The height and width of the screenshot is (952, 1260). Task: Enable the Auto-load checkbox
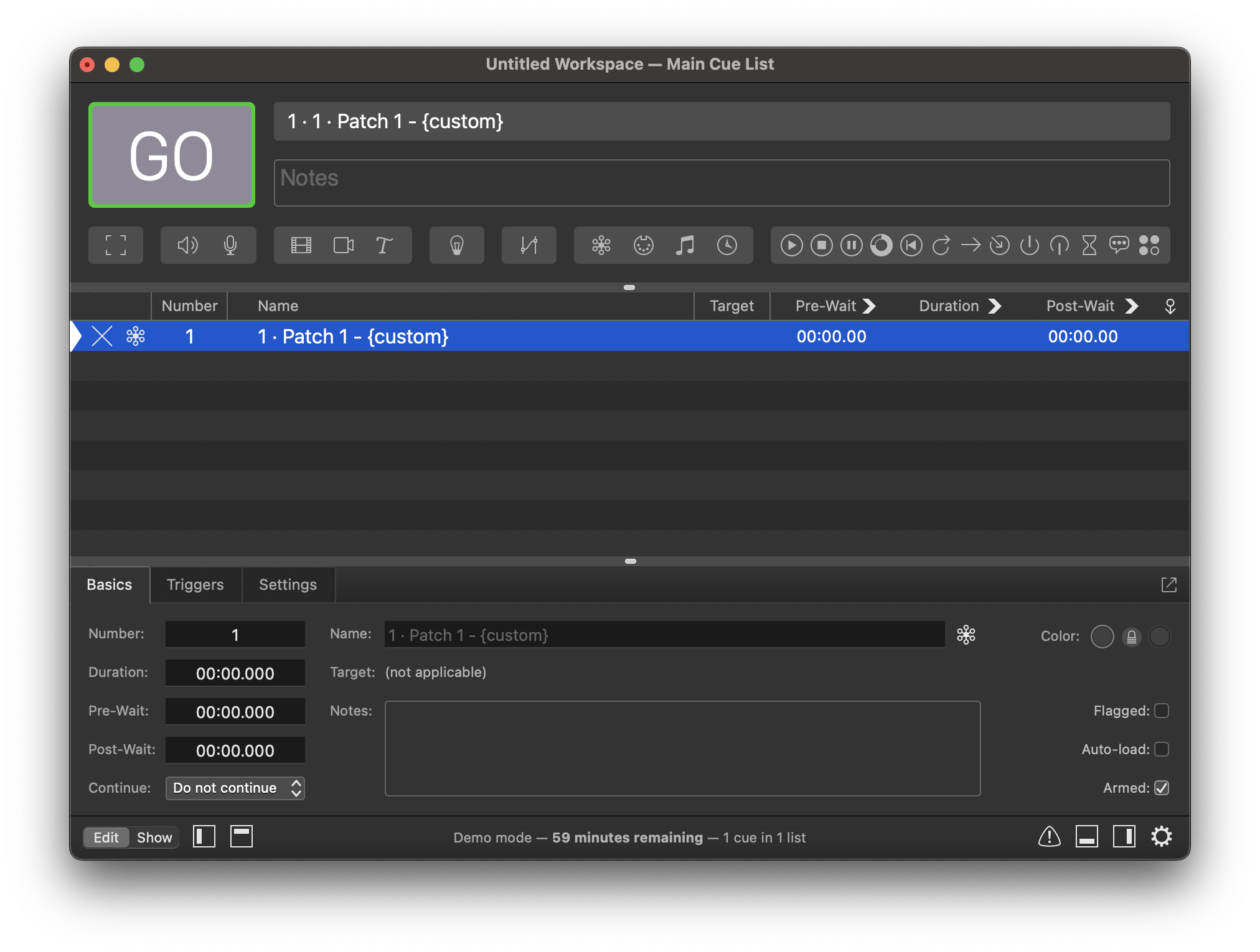pos(1161,749)
